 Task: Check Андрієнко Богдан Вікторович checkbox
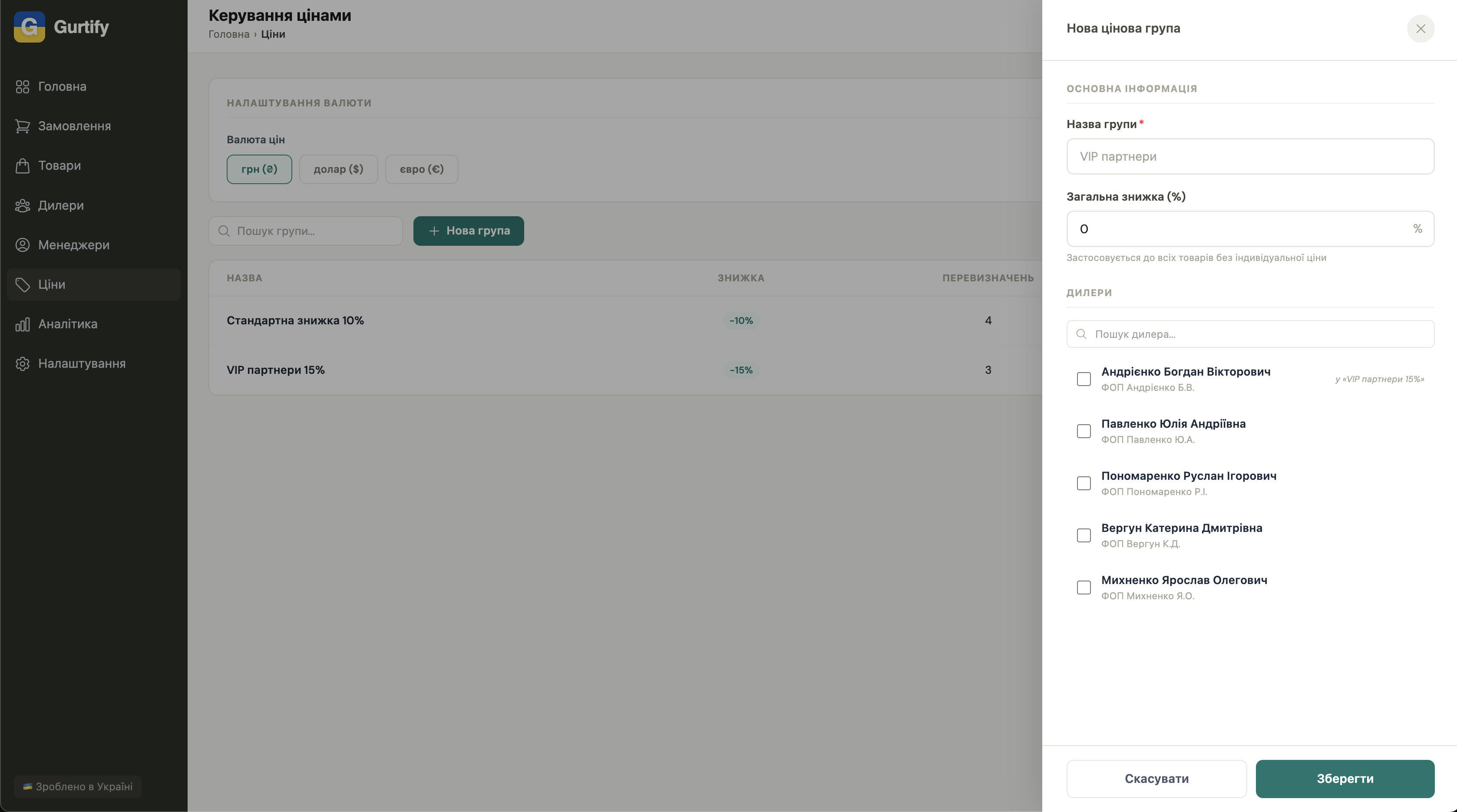(1084, 379)
